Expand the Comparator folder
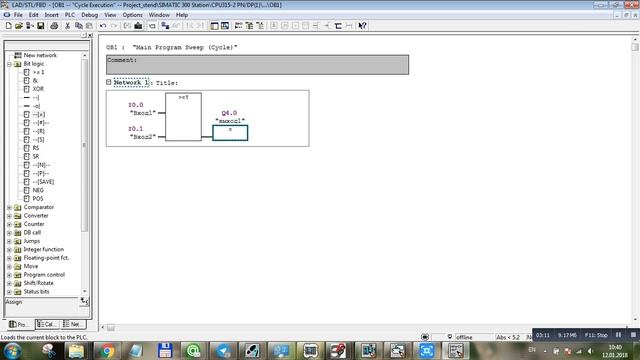 pos(9,207)
